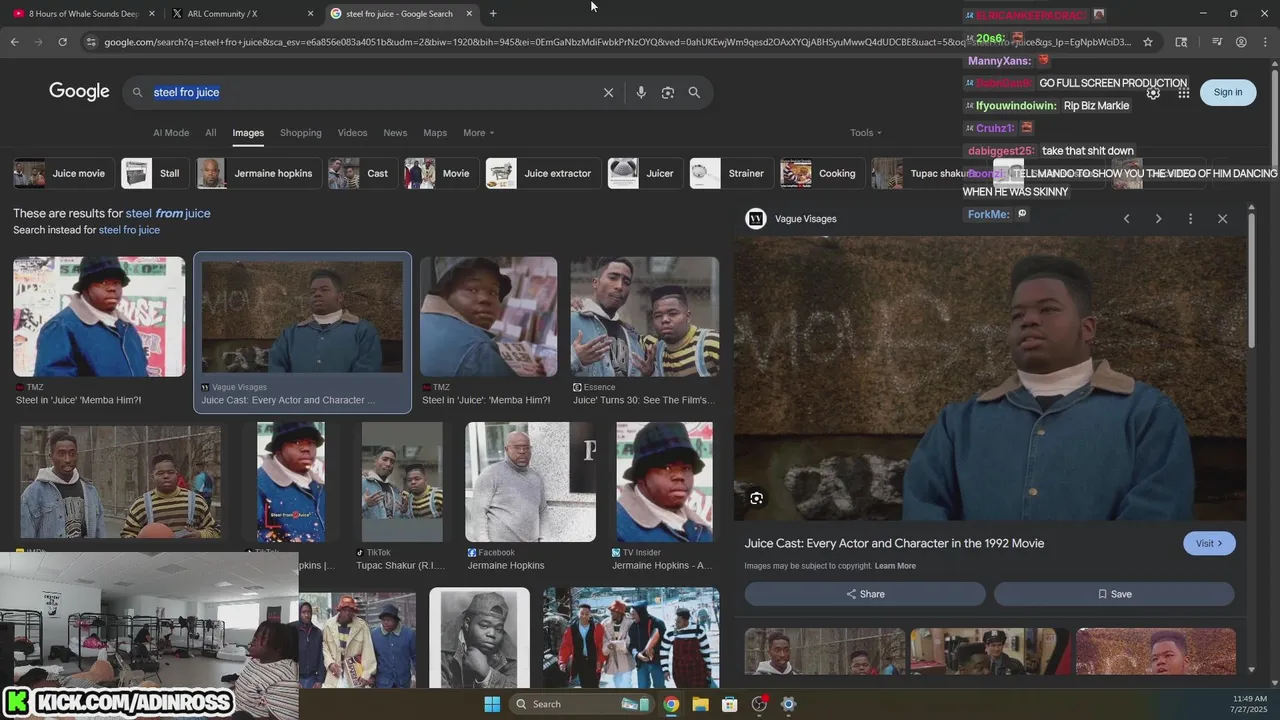Open the TV Insider Jermaine Hopkins thumbnail
Screen dimensions: 1280x720
pos(664,482)
